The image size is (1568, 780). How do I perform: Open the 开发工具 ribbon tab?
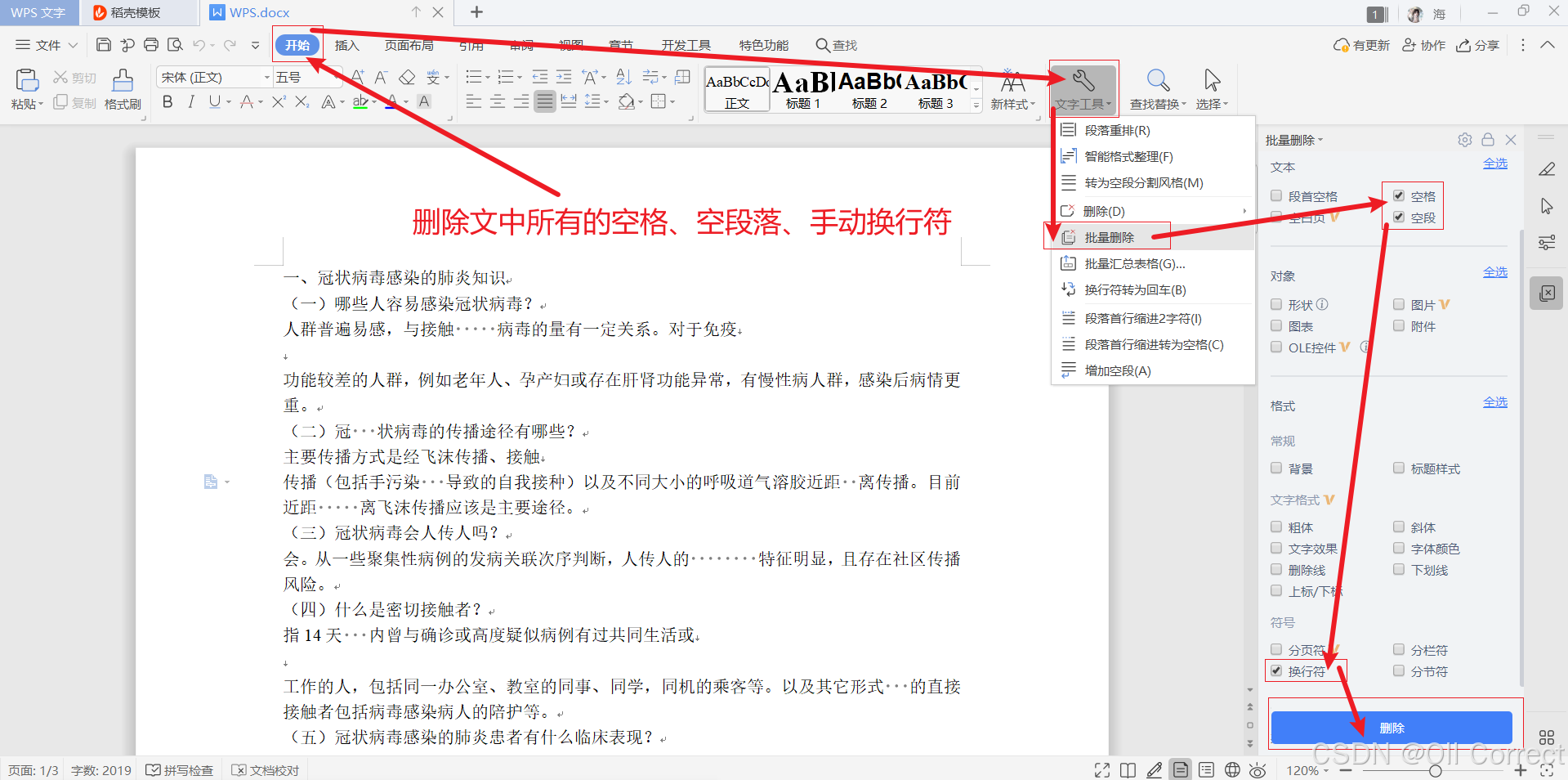(686, 45)
